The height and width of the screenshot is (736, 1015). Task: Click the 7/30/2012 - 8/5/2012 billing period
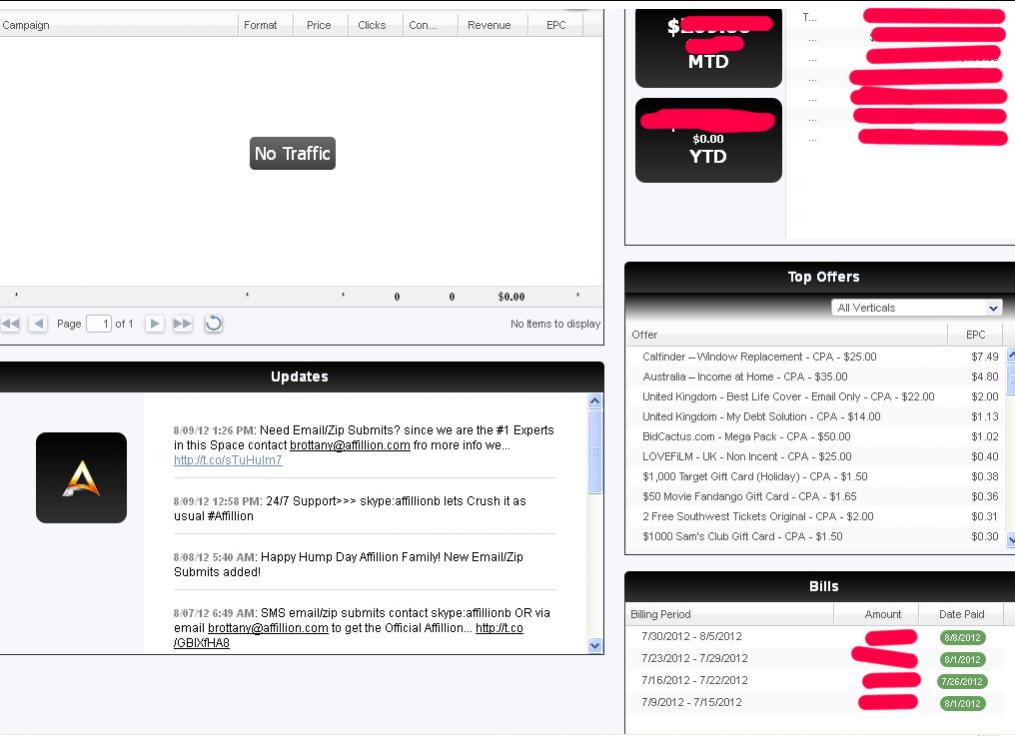tap(691, 636)
